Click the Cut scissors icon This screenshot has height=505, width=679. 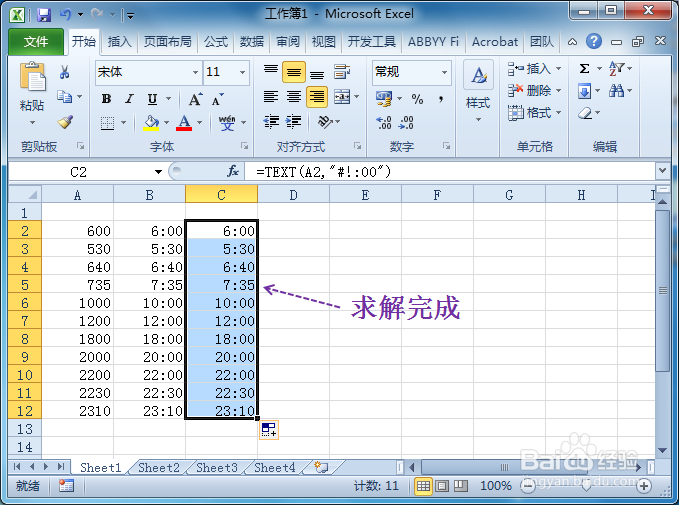(x=65, y=72)
